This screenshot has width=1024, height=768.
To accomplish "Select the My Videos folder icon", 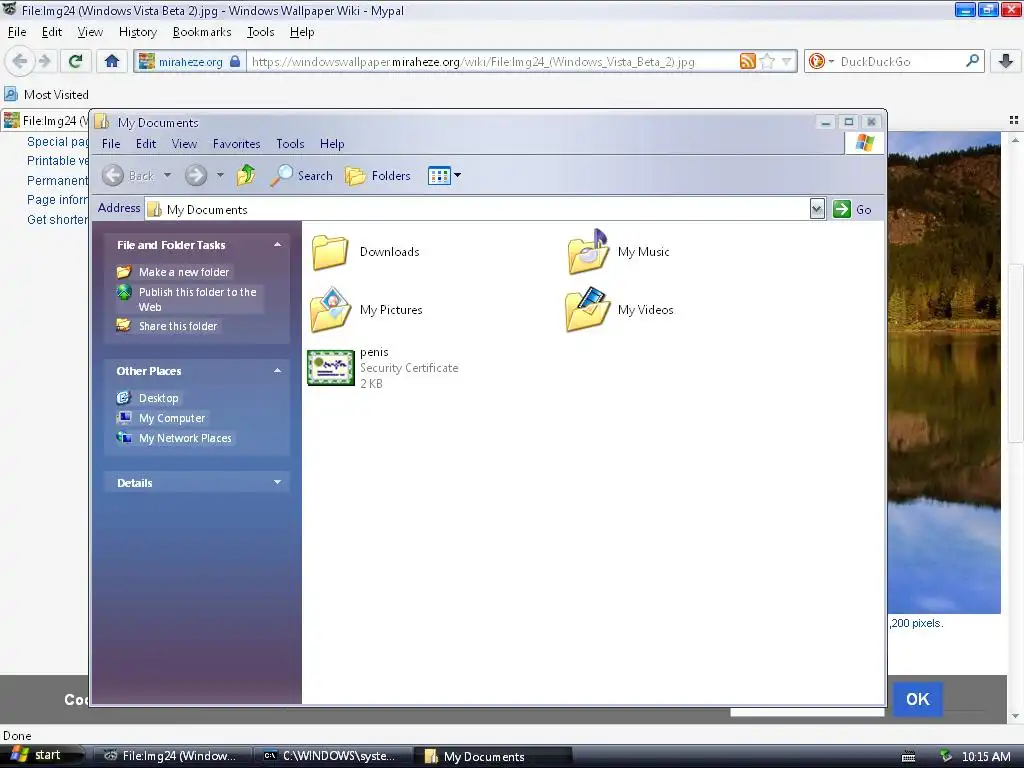I will coord(588,310).
